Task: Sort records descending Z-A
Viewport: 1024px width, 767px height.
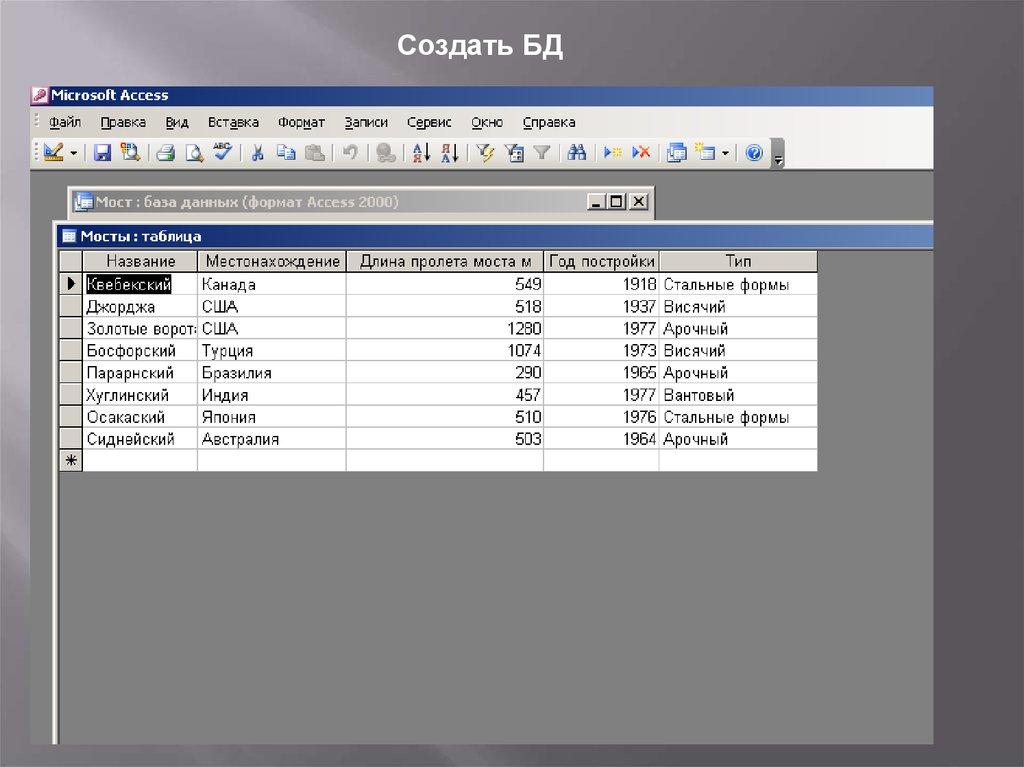Action: click(x=449, y=153)
